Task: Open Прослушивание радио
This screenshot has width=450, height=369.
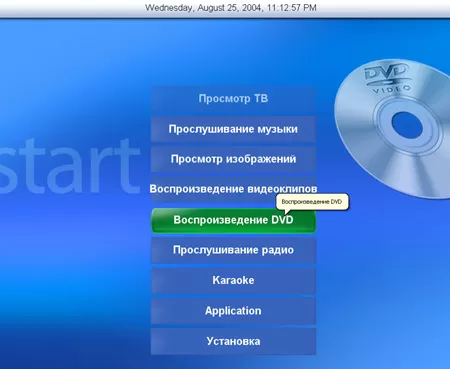Action: 233,250
